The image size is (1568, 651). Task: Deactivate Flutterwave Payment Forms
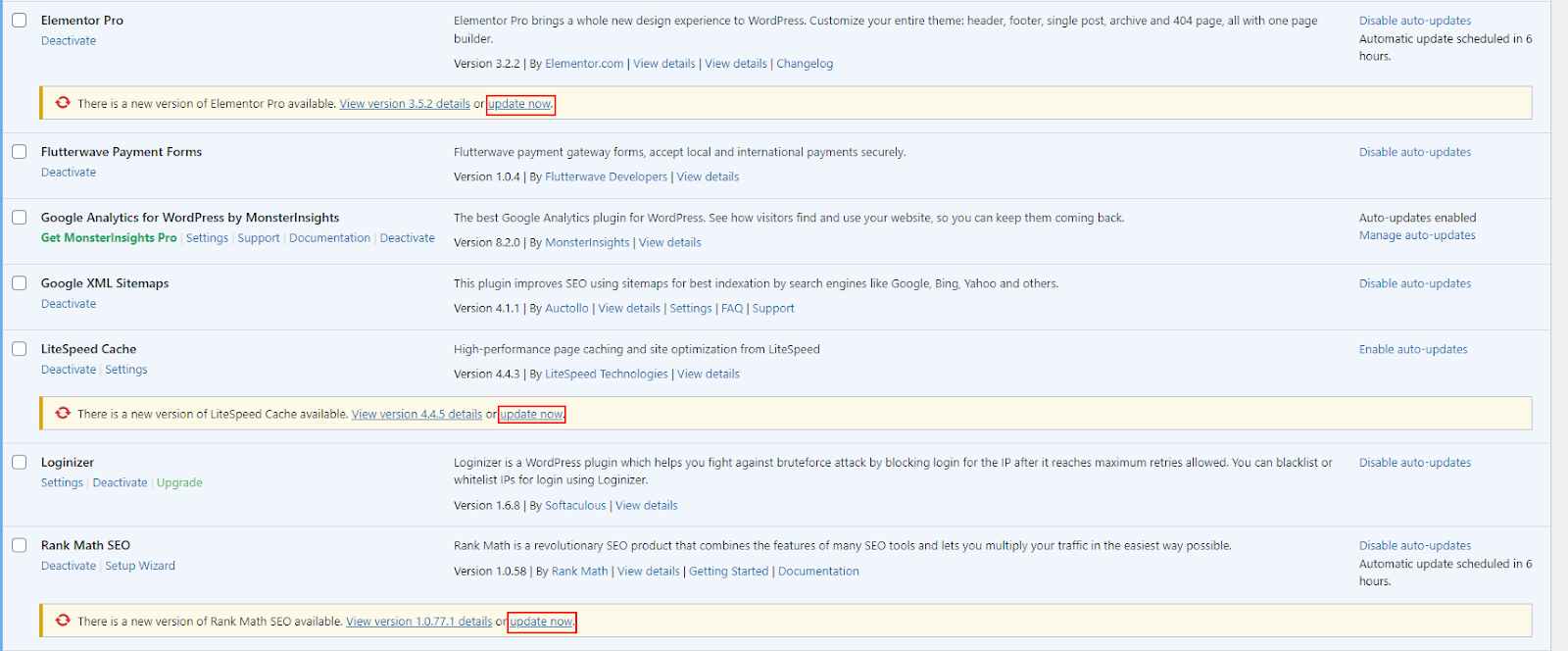69,173
